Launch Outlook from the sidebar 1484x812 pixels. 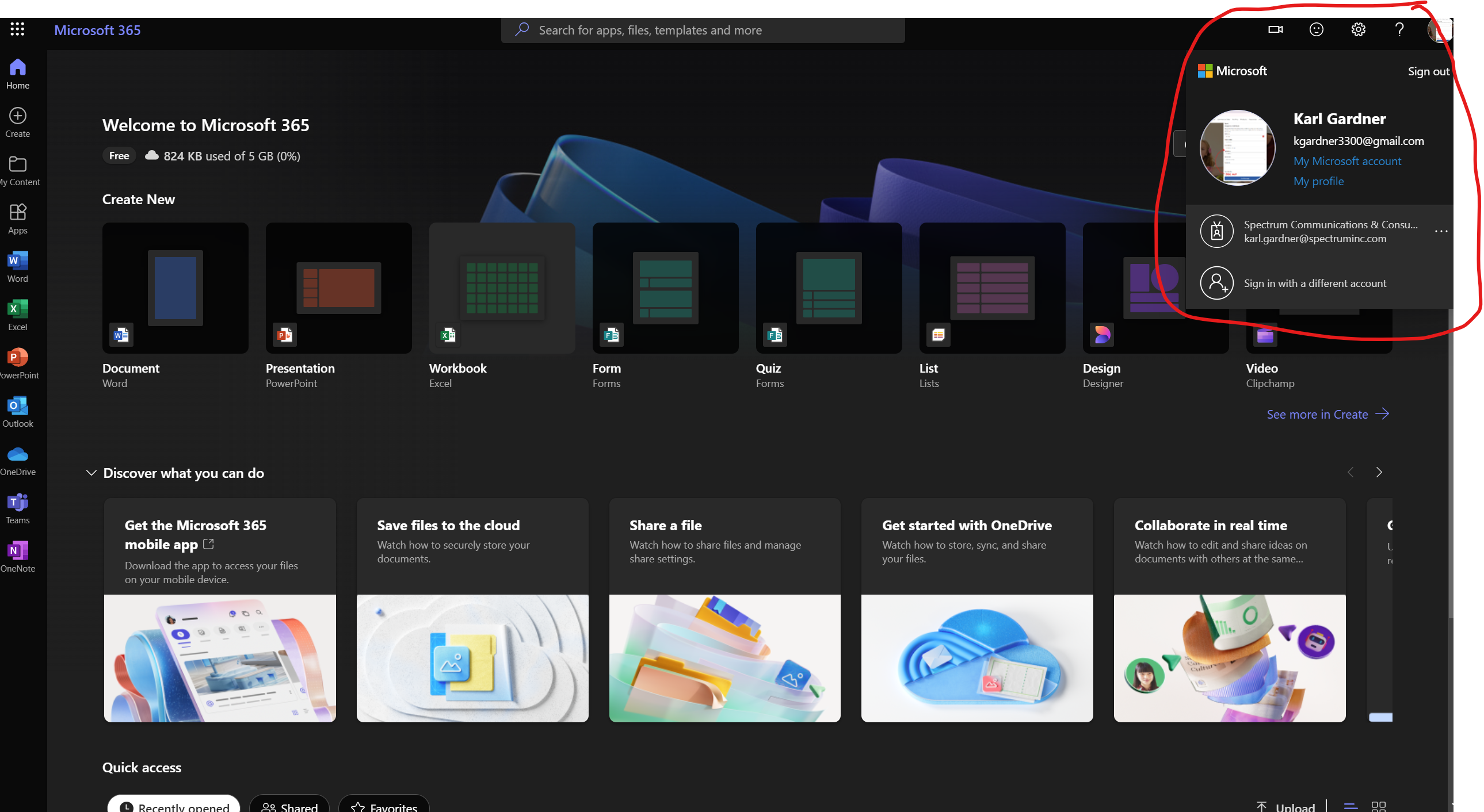(18, 413)
